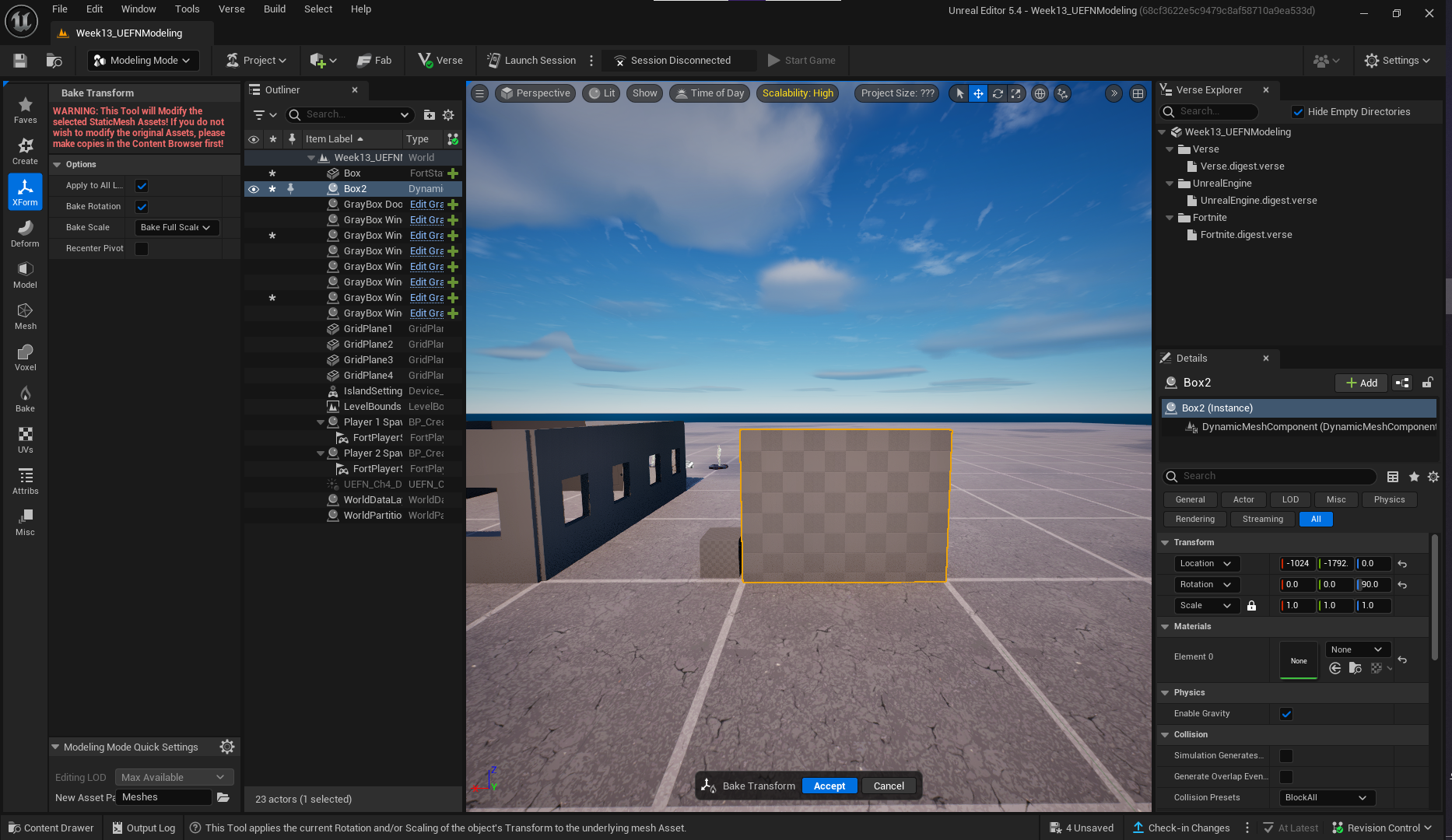
Task: Open the Model tool category
Action: click(x=25, y=275)
